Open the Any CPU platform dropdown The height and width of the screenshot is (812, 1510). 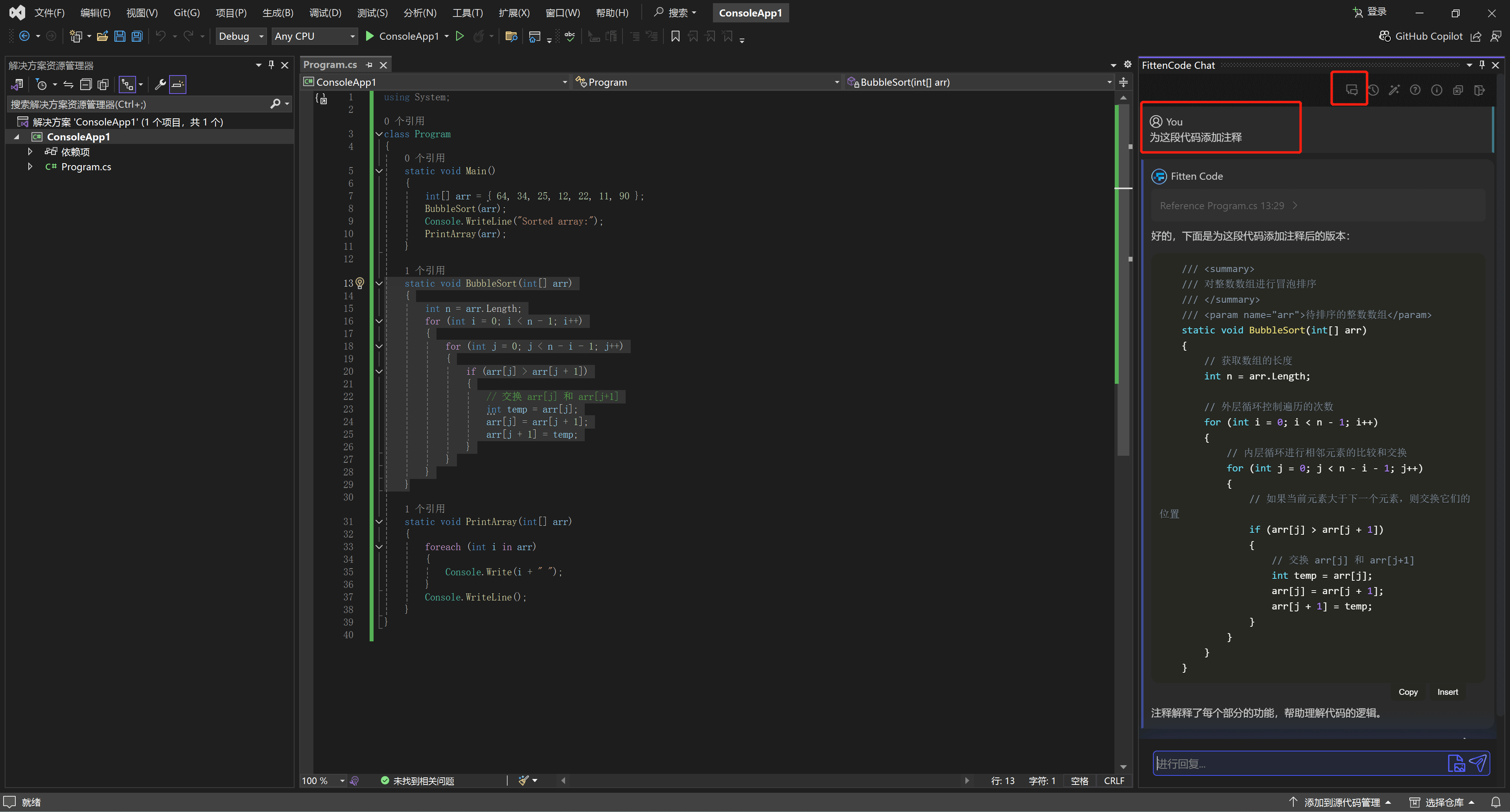tap(315, 36)
